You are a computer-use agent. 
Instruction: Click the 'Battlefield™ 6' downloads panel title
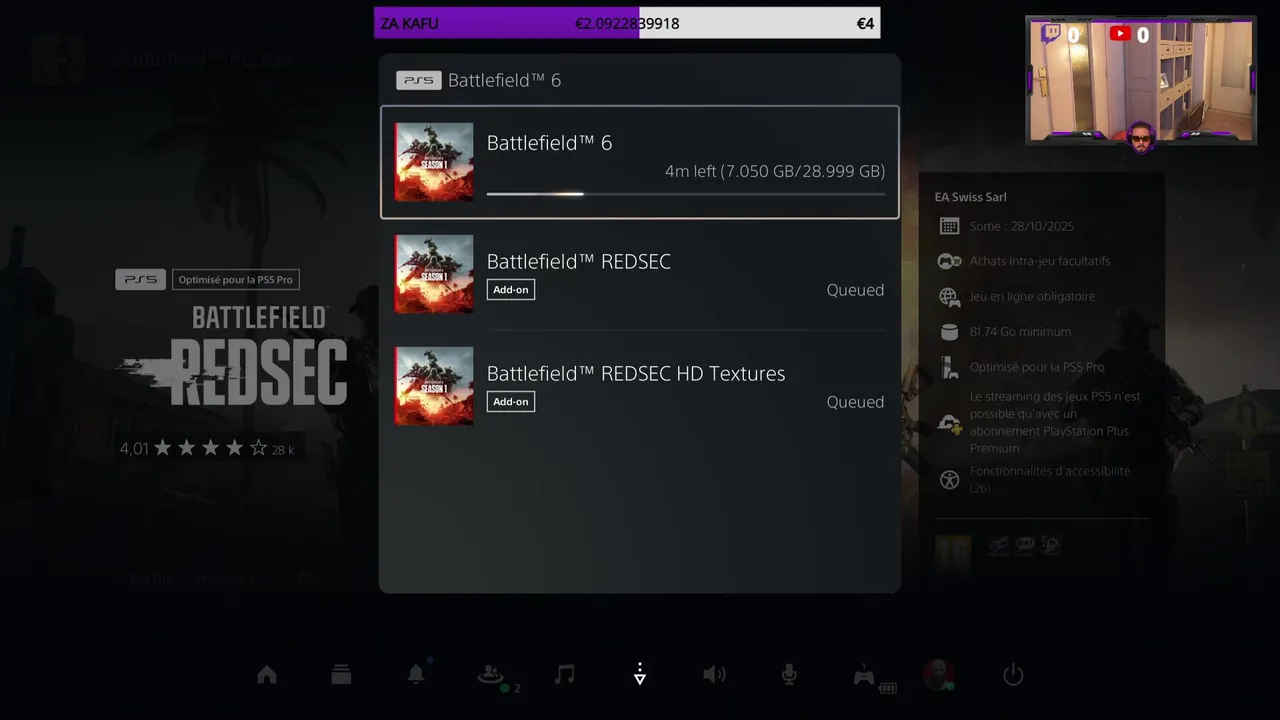pos(504,80)
